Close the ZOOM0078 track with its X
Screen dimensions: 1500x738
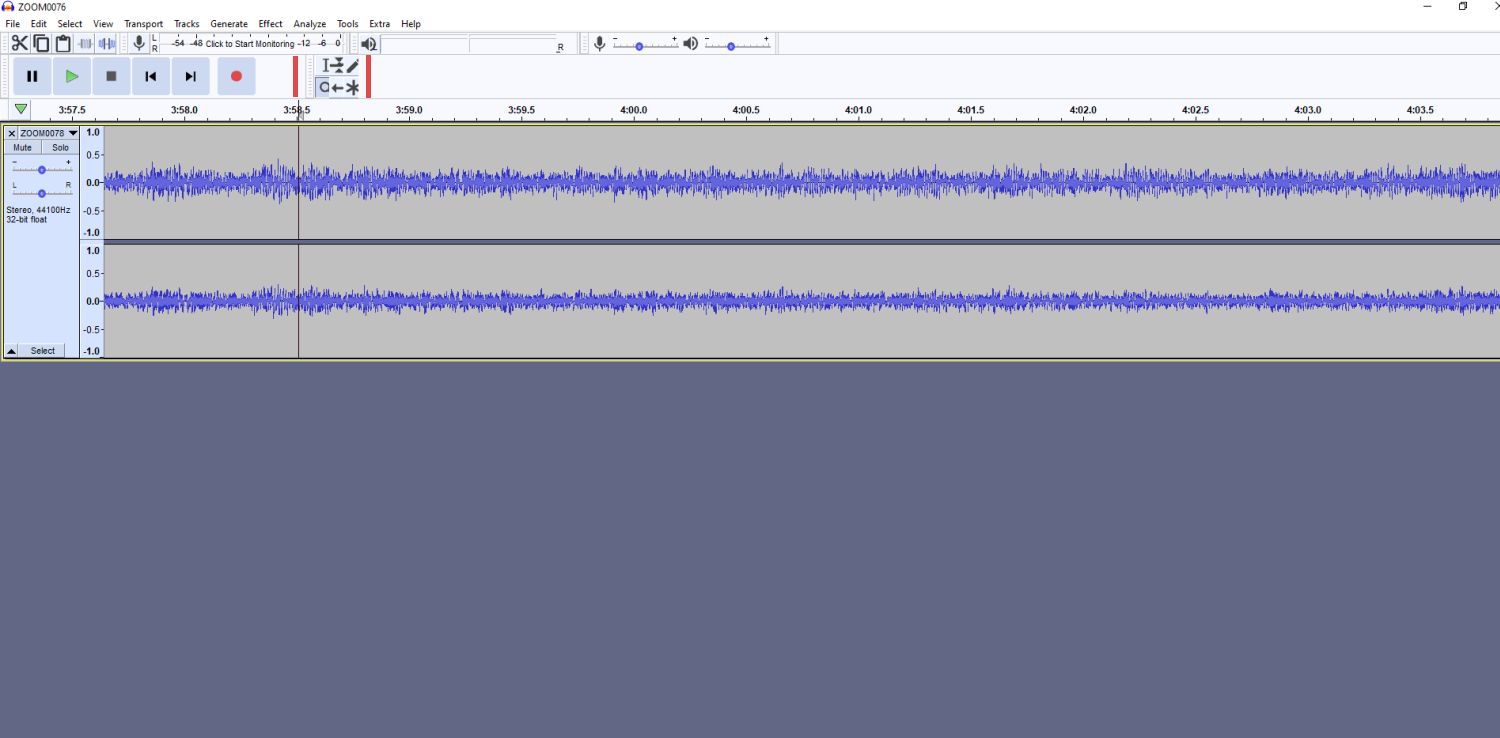point(11,133)
